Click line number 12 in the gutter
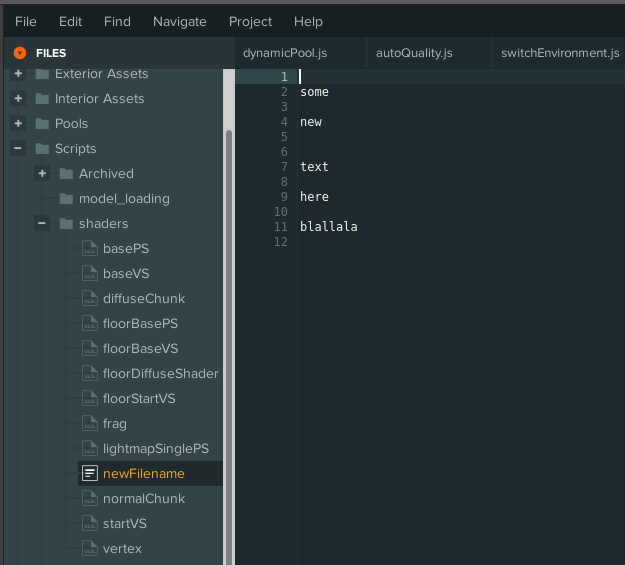Image resolution: width=625 pixels, height=565 pixels. point(281,242)
